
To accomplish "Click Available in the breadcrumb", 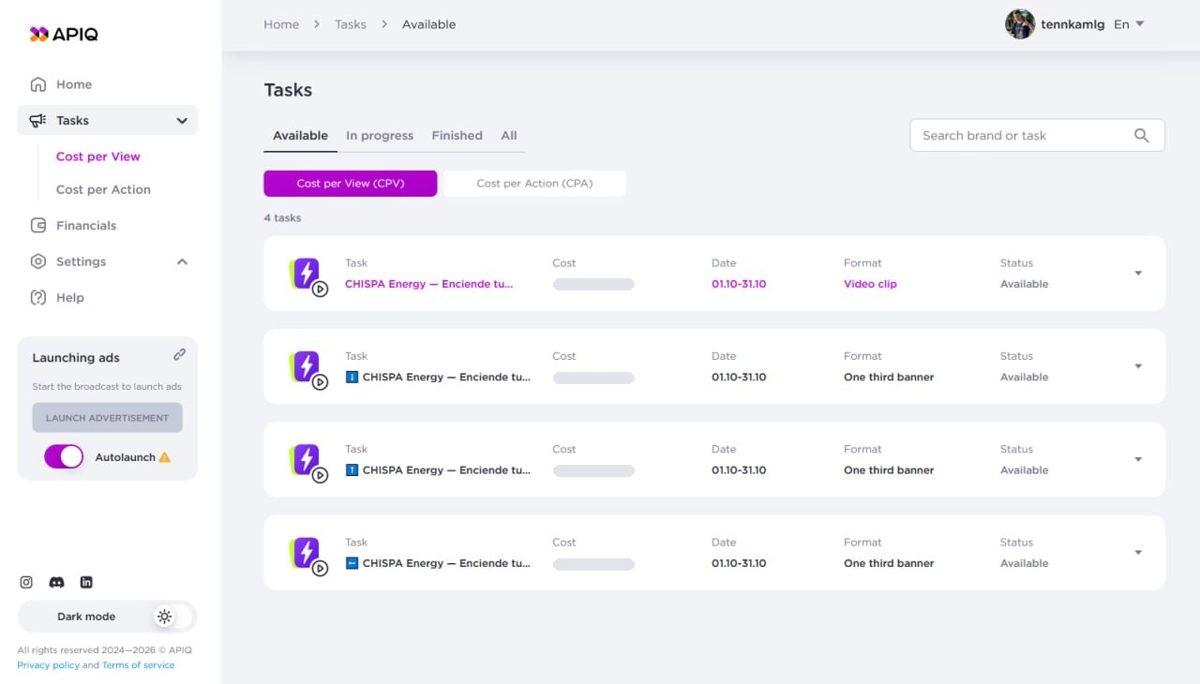I will (x=429, y=24).
